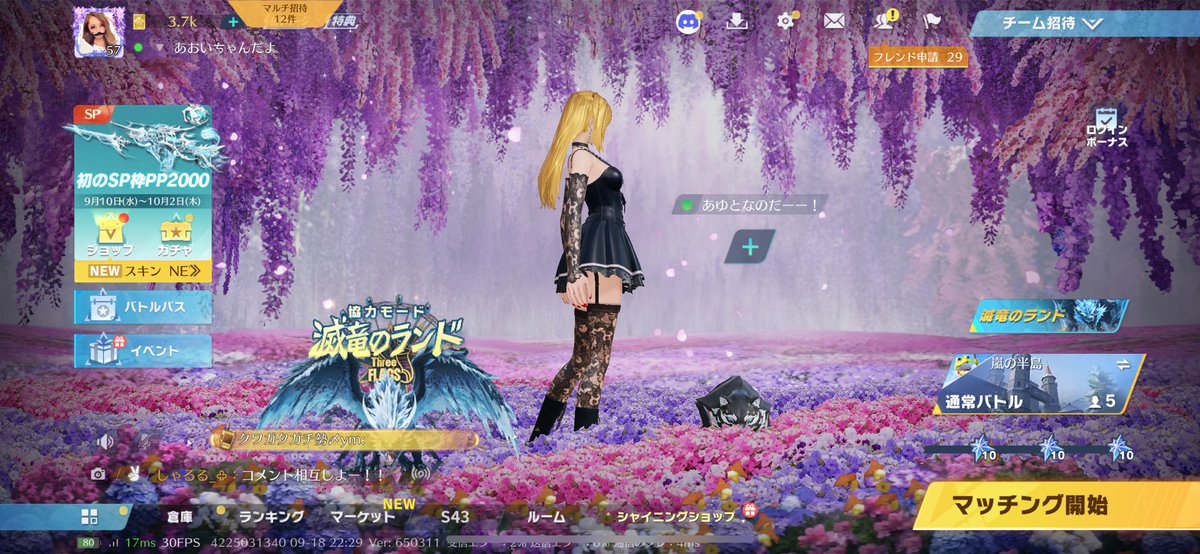Open the camera screenshot icon
This screenshot has width=1200, height=554.
click(x=98, y=474)
